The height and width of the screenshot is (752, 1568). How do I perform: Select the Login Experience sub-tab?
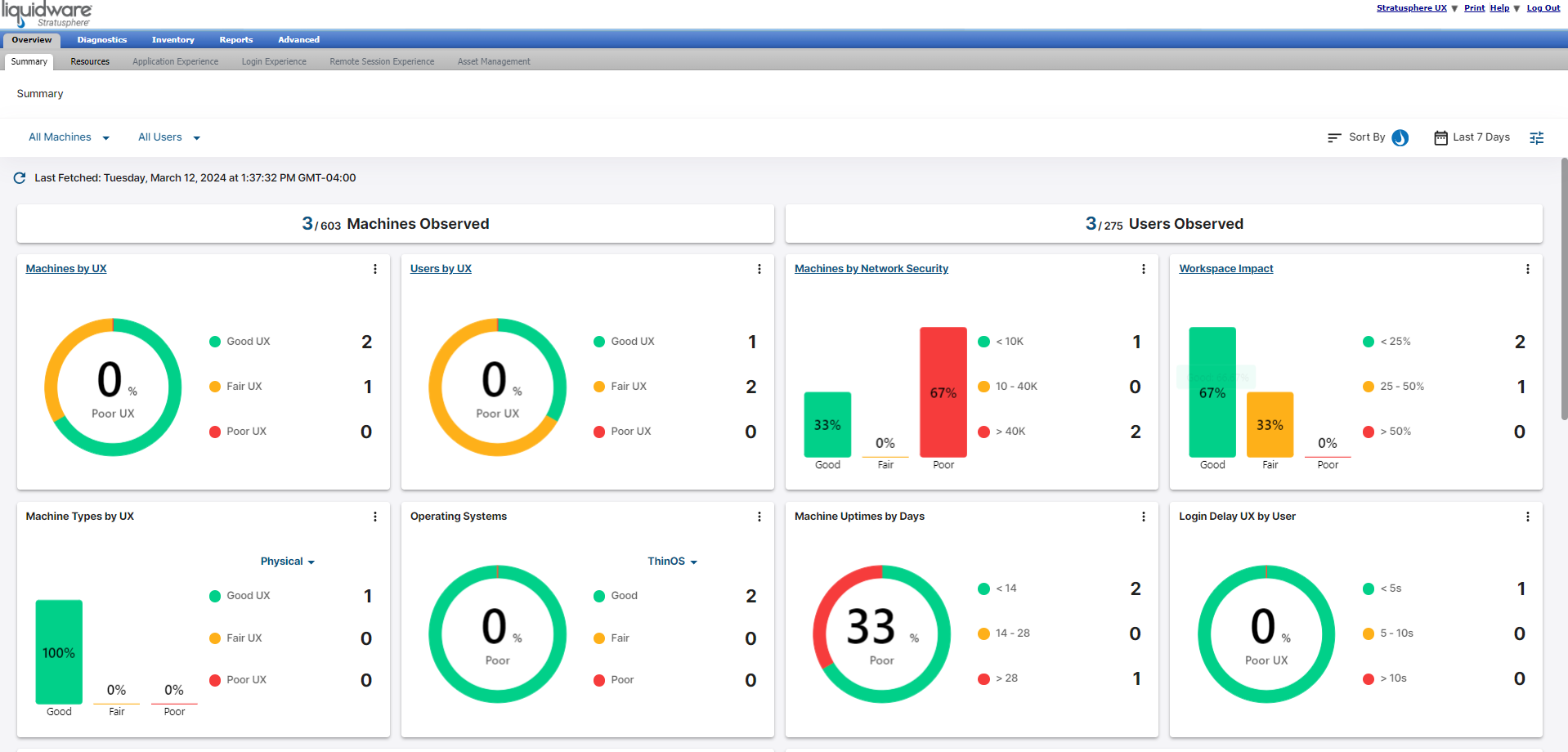[x=274, y=62]
